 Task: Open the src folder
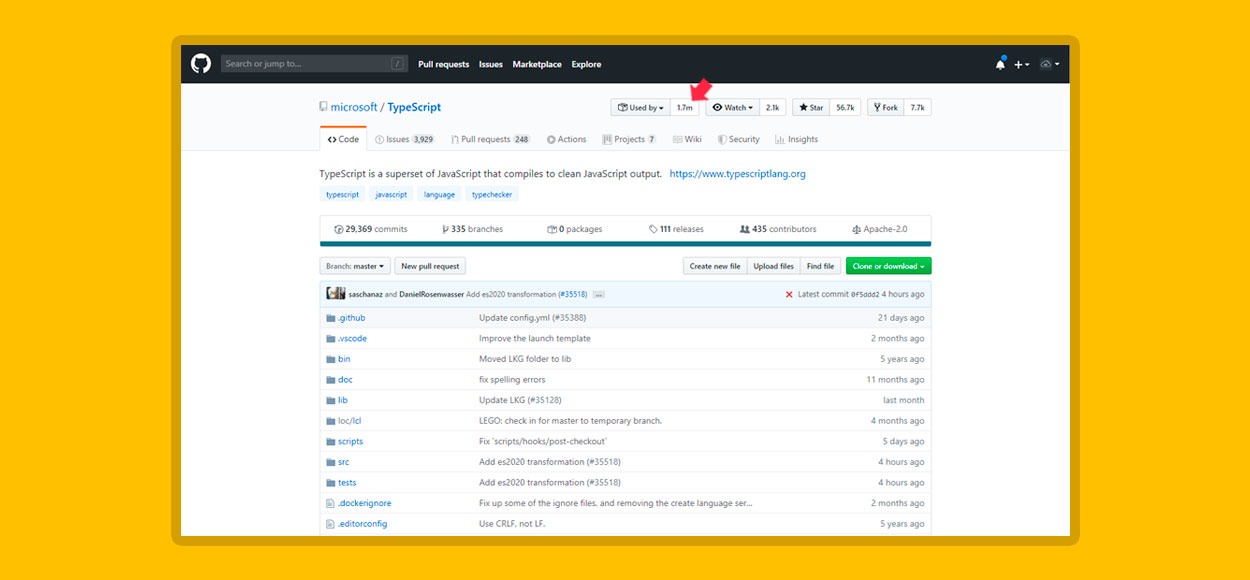point(344,462)
